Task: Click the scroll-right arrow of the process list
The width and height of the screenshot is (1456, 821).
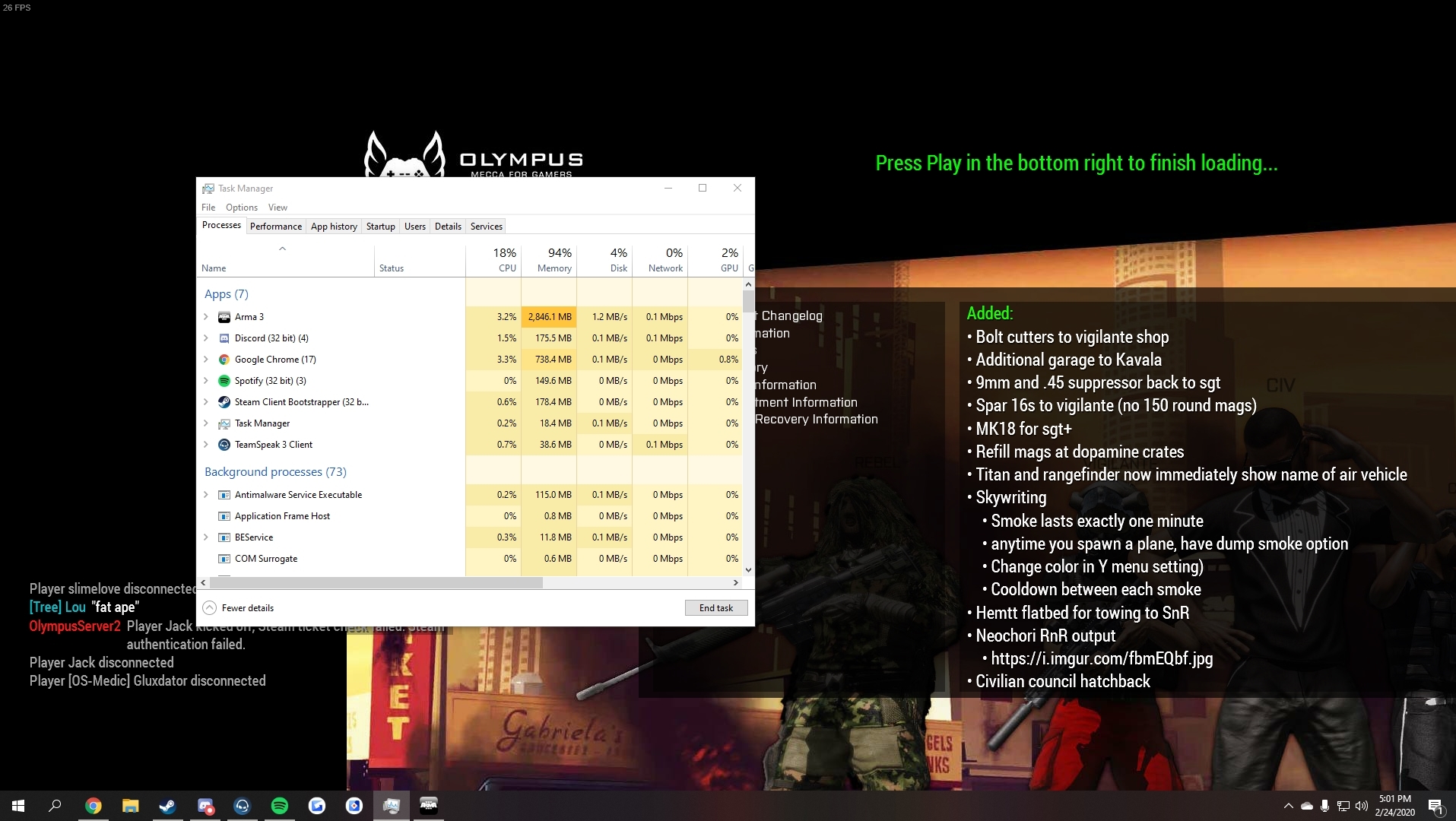Action: (735, 583)
